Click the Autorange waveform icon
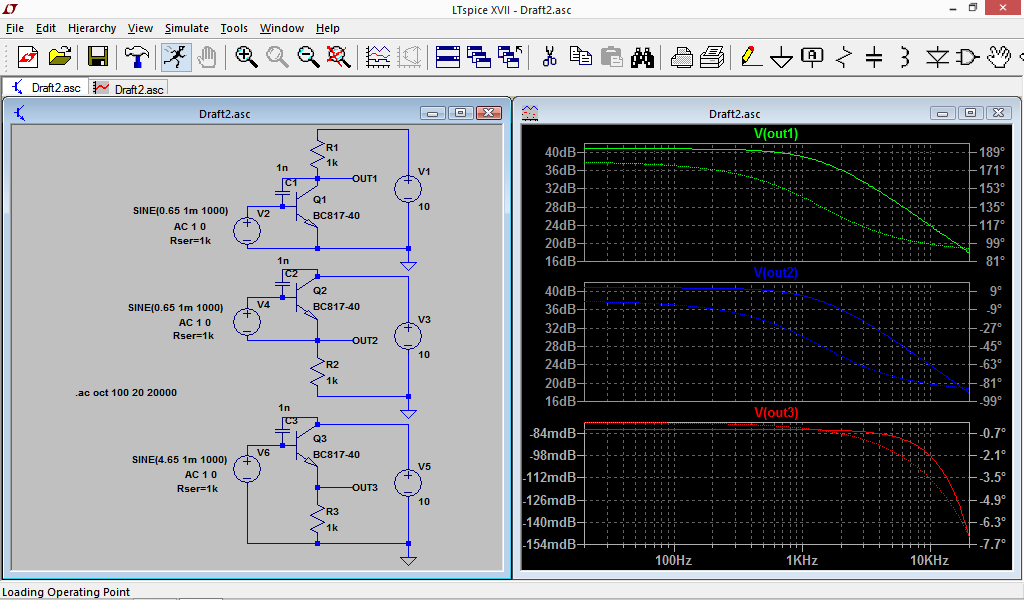The image size is (1024, 600). [x=378, y=57]
